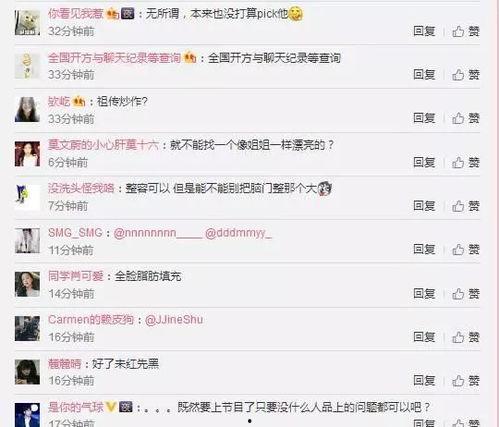Like the comment about pick他
Image resolution: width=499 pixels, height=427 pixels.
466,32
